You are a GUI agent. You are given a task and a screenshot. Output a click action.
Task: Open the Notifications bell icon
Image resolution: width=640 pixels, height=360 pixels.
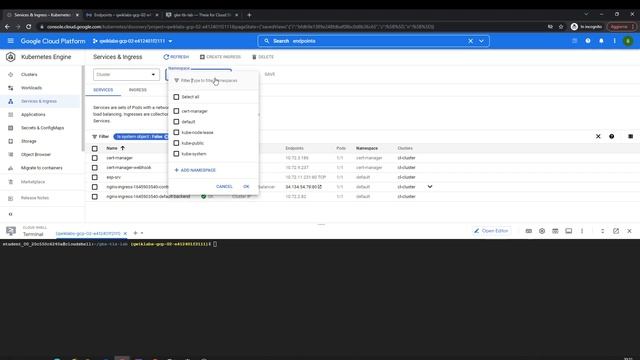tap(601, 41)
